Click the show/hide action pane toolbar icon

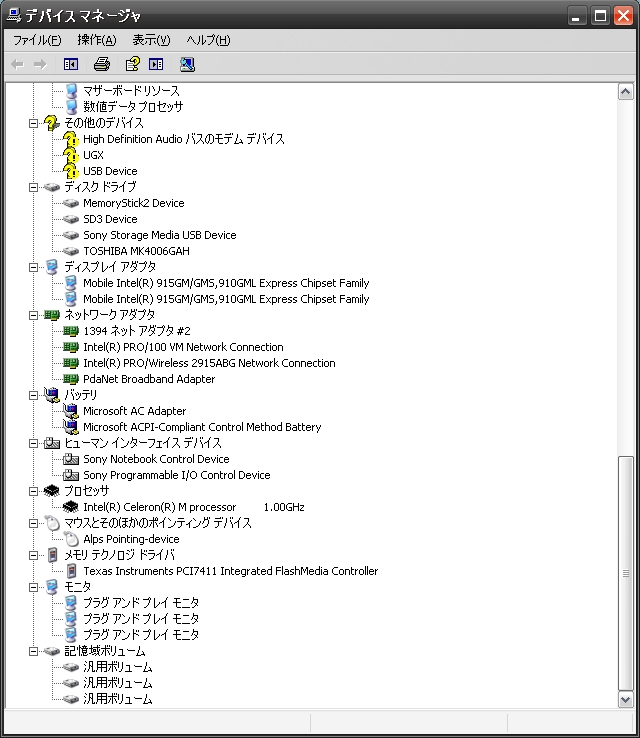(x=156, y=64)
